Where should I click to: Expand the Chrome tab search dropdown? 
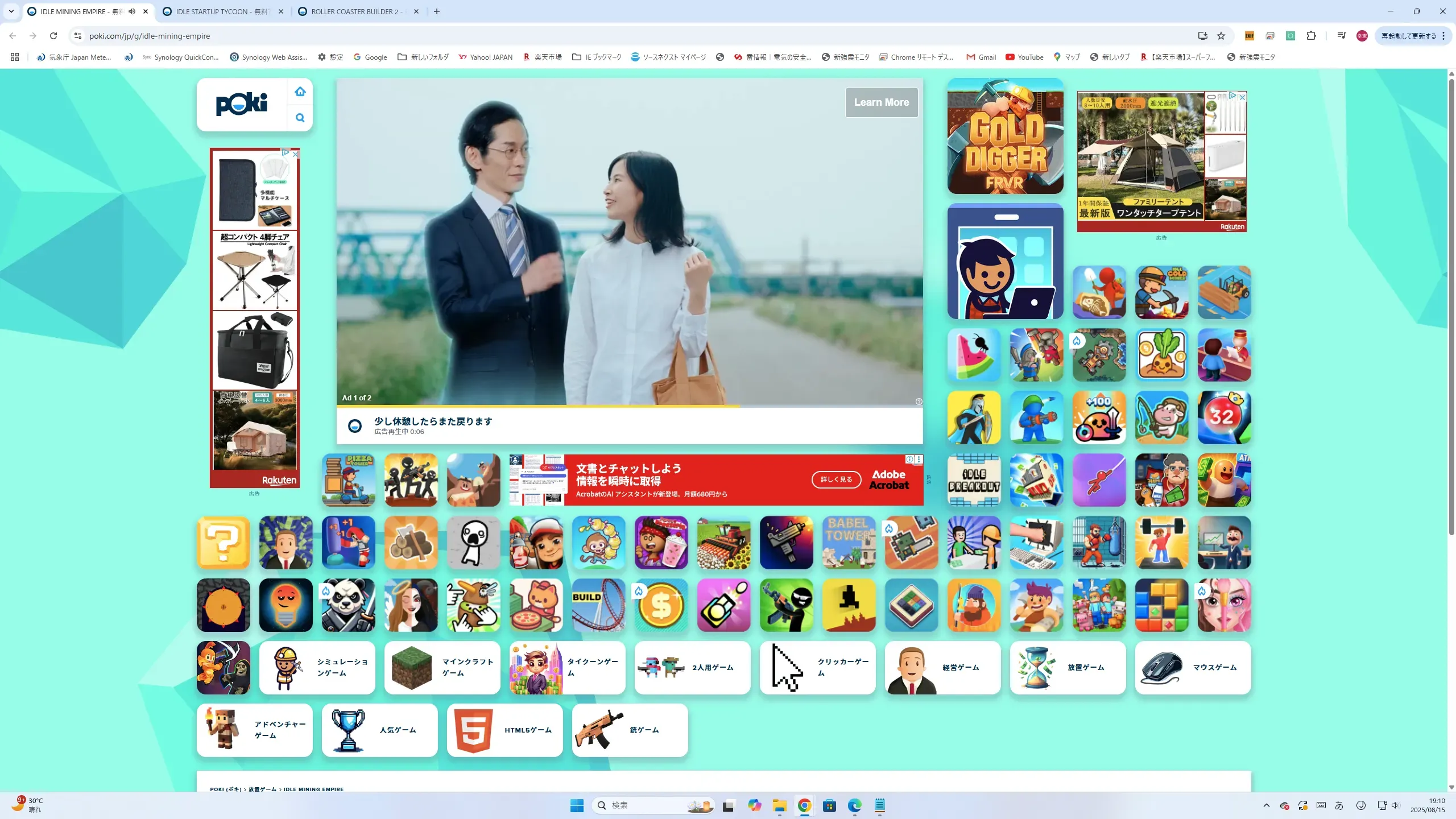click(x=11, y=11)
